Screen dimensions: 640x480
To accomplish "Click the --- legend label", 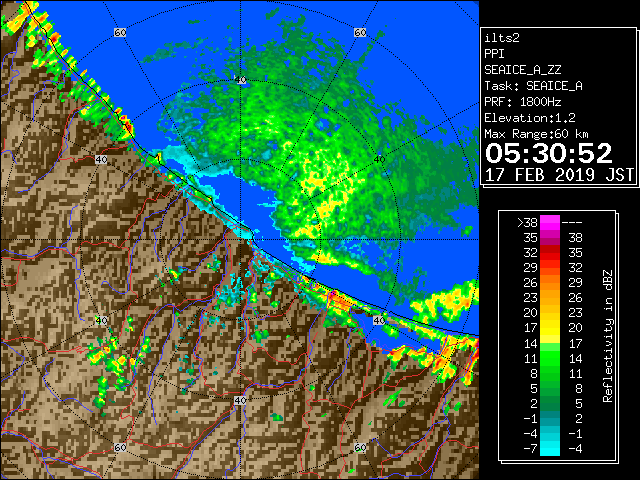I will [572, 223].
